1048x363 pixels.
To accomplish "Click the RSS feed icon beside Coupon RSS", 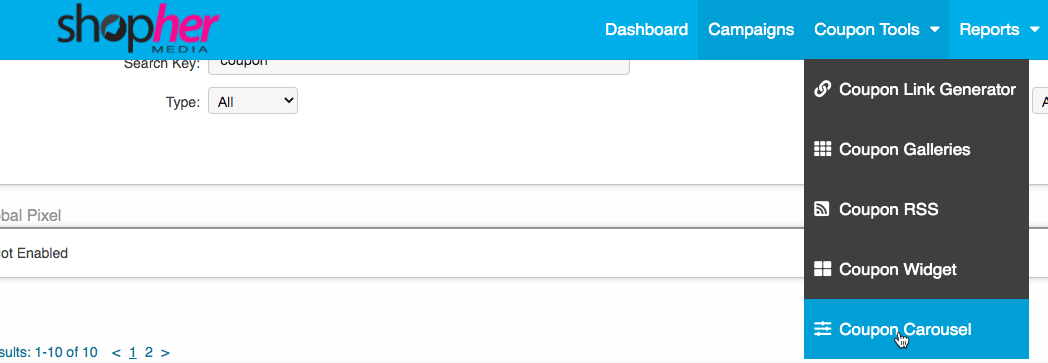I will point(822,209).
